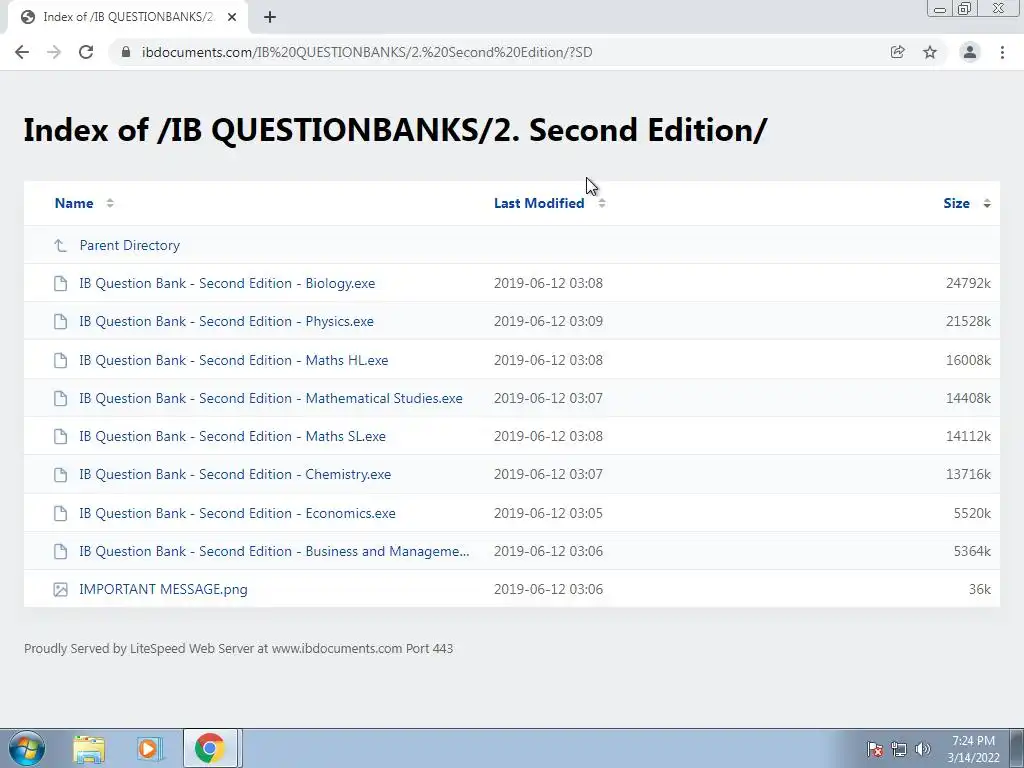The height and width of the screenshot is (768, 1024).
Task: Click the Chrome taskbar icon
Action: point(210,748)
